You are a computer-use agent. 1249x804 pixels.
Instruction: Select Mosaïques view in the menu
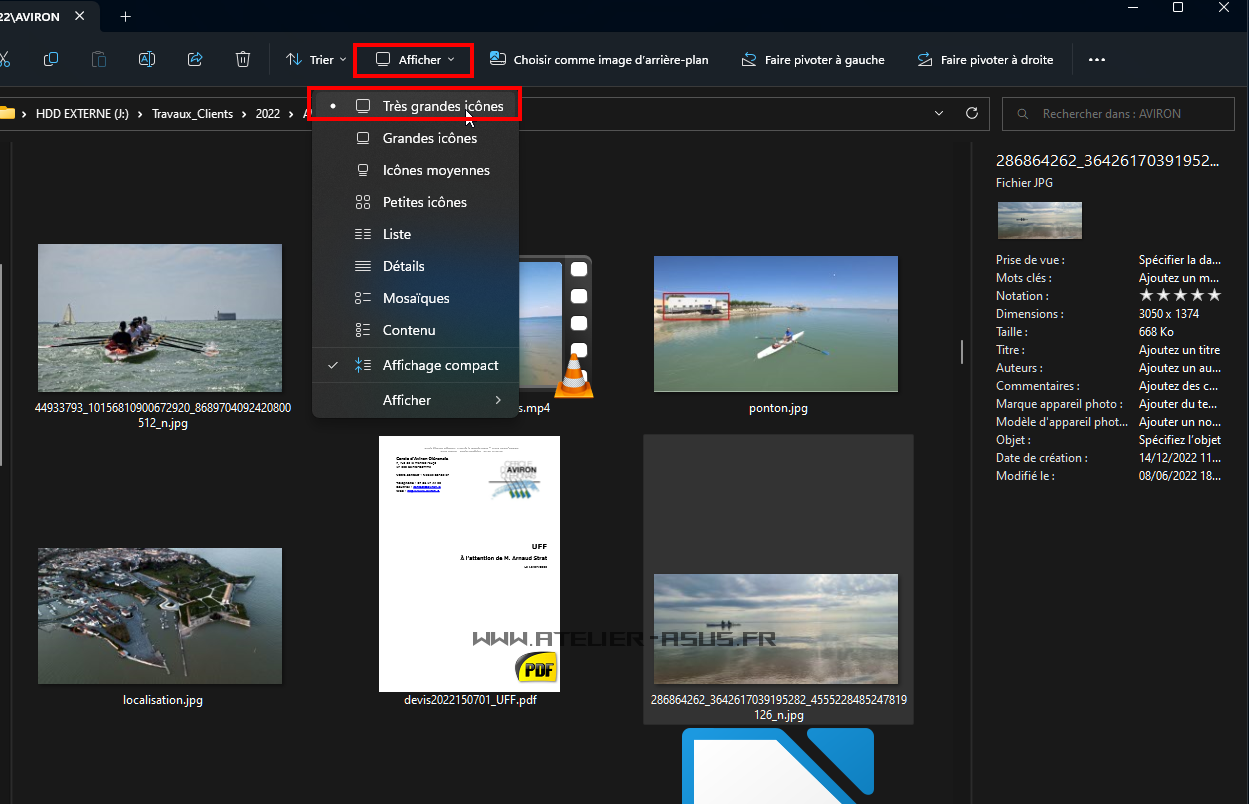coord(416,298)
